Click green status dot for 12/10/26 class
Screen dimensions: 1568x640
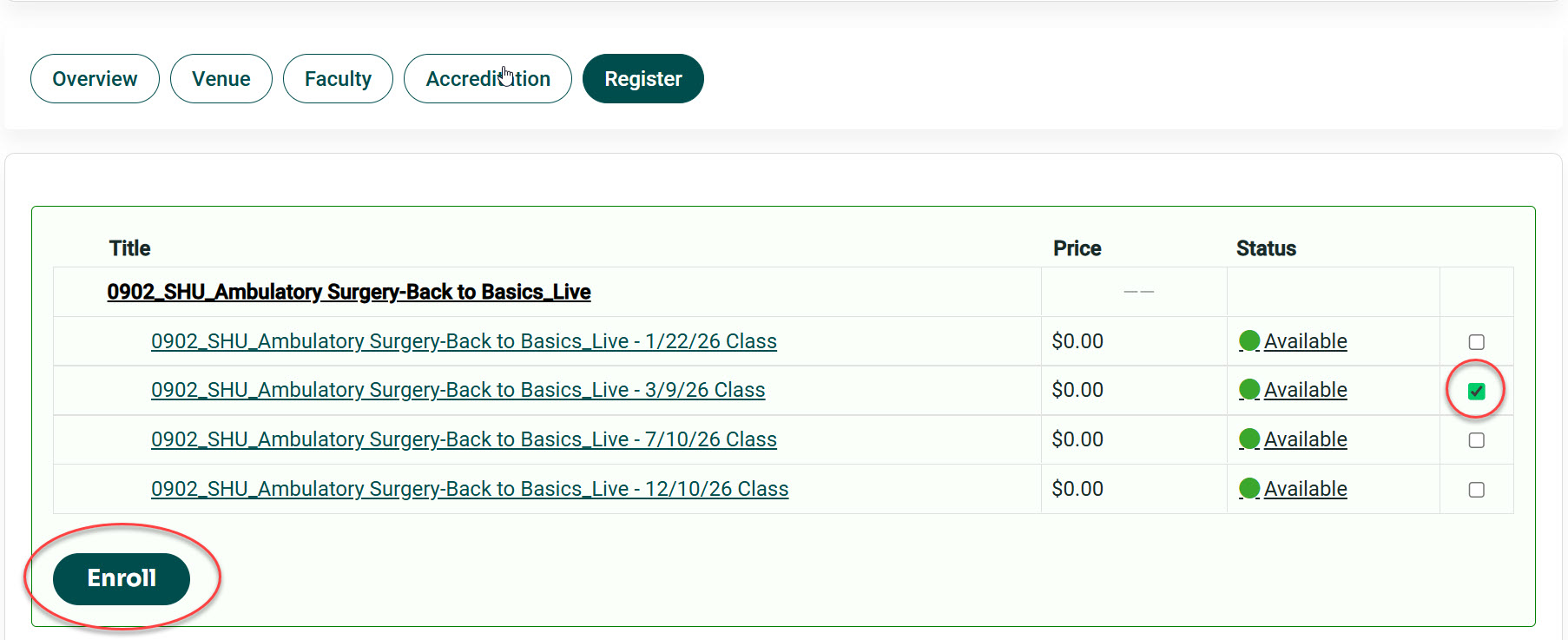click(x=1249, y=489)
